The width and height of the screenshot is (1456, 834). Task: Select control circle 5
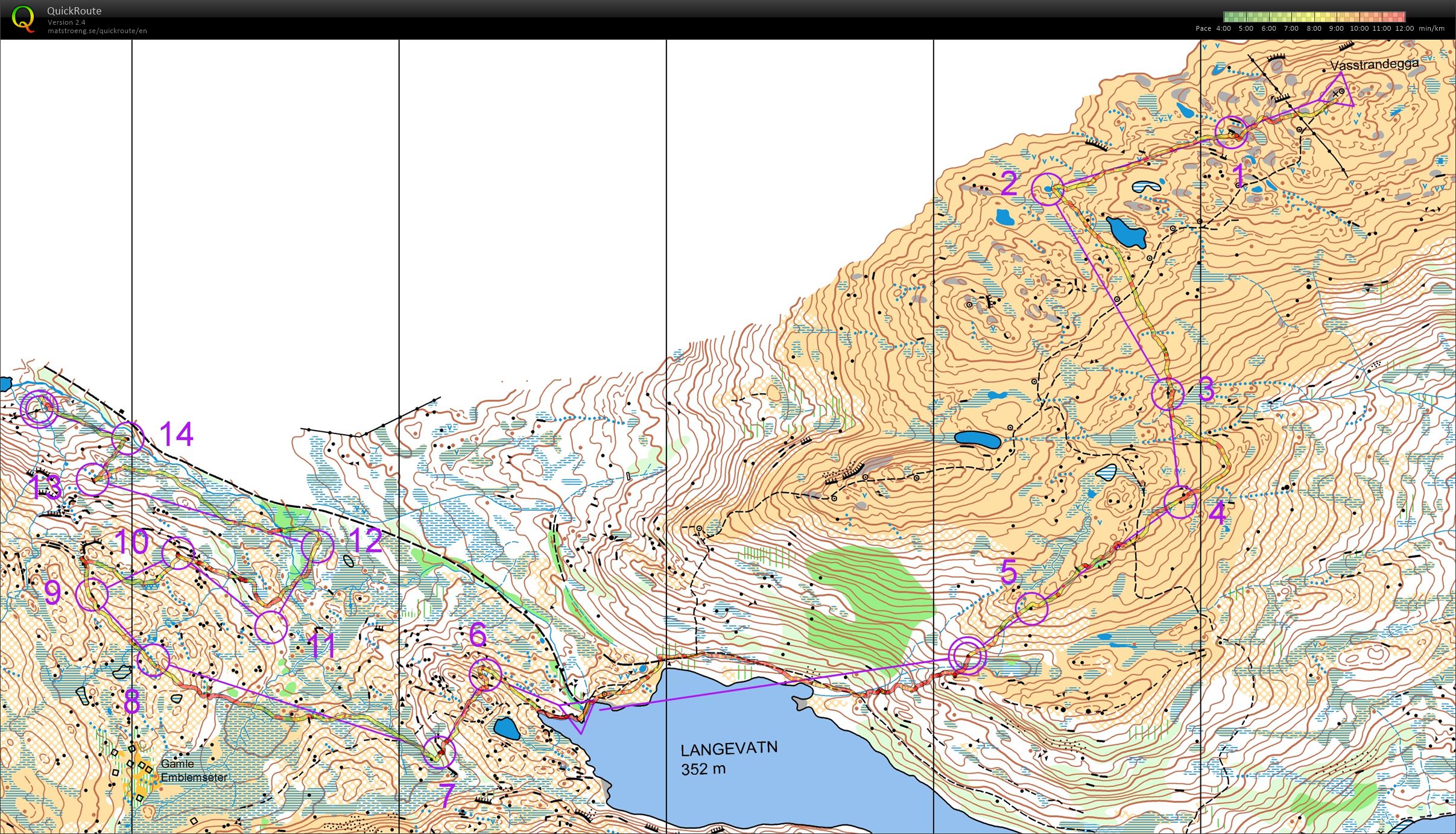pos(1032,608)
